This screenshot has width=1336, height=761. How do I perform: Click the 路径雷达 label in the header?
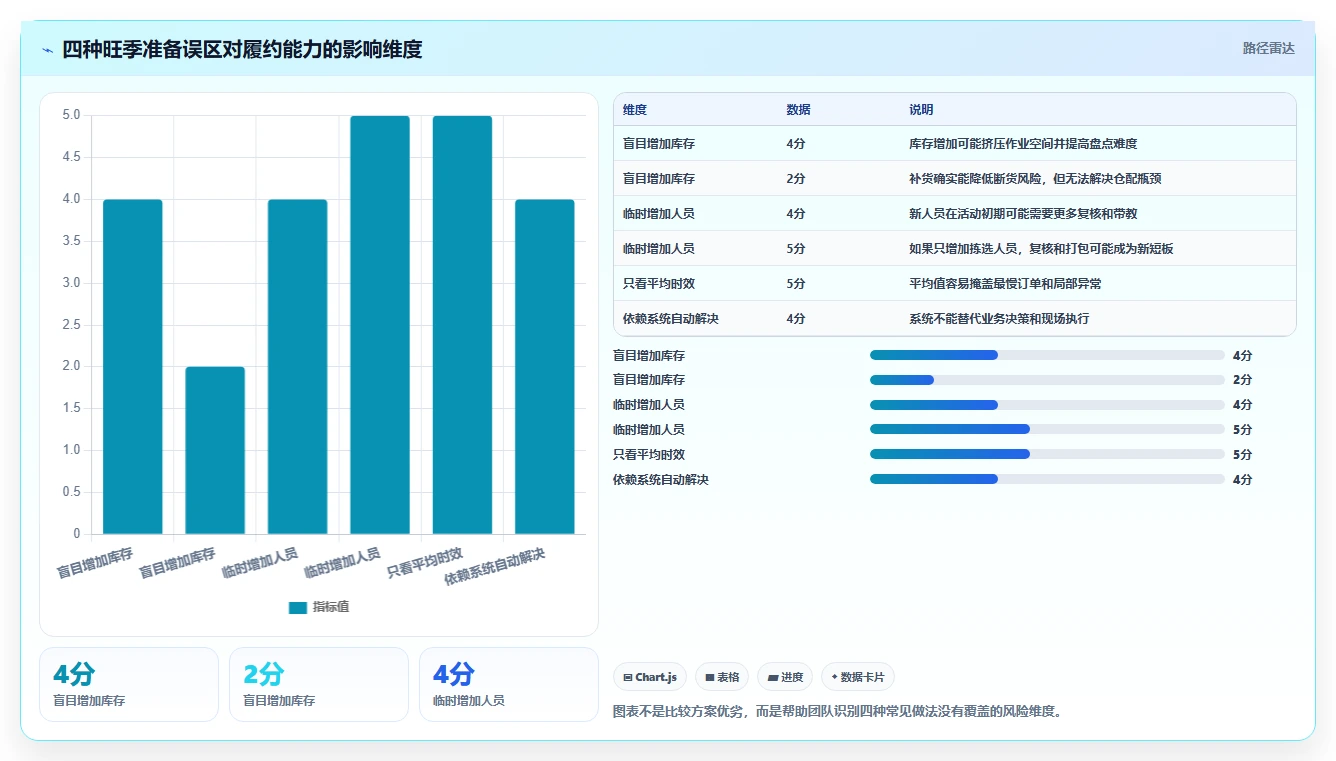1269,48
